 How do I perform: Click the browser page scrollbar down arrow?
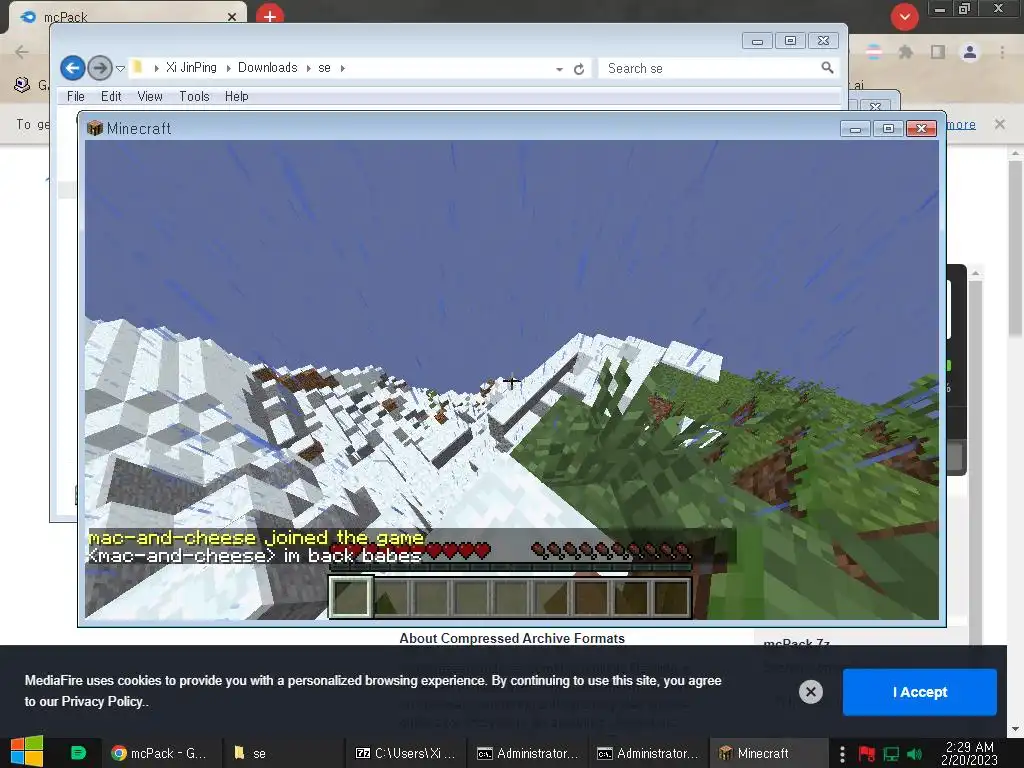click(1014, 729)
